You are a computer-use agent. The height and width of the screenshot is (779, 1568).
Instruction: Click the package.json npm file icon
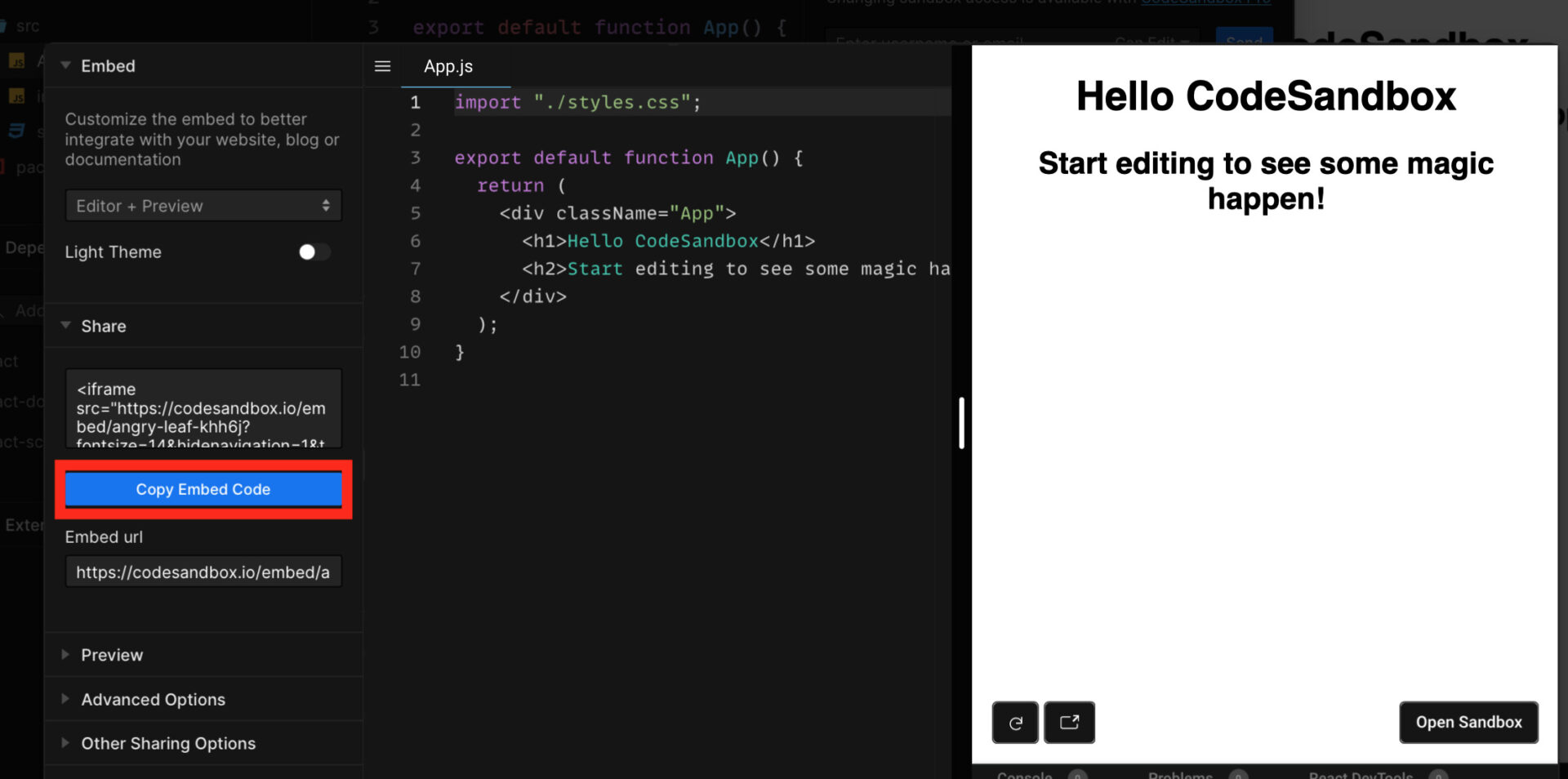coord(3,166)
